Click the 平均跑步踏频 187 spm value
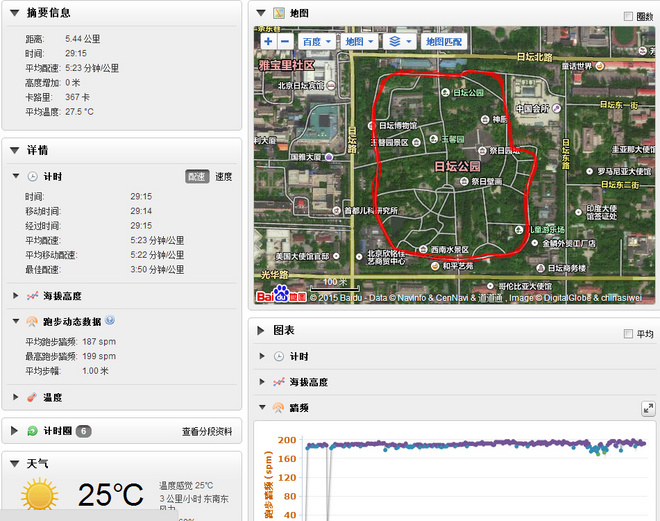 tap(99, 342)
